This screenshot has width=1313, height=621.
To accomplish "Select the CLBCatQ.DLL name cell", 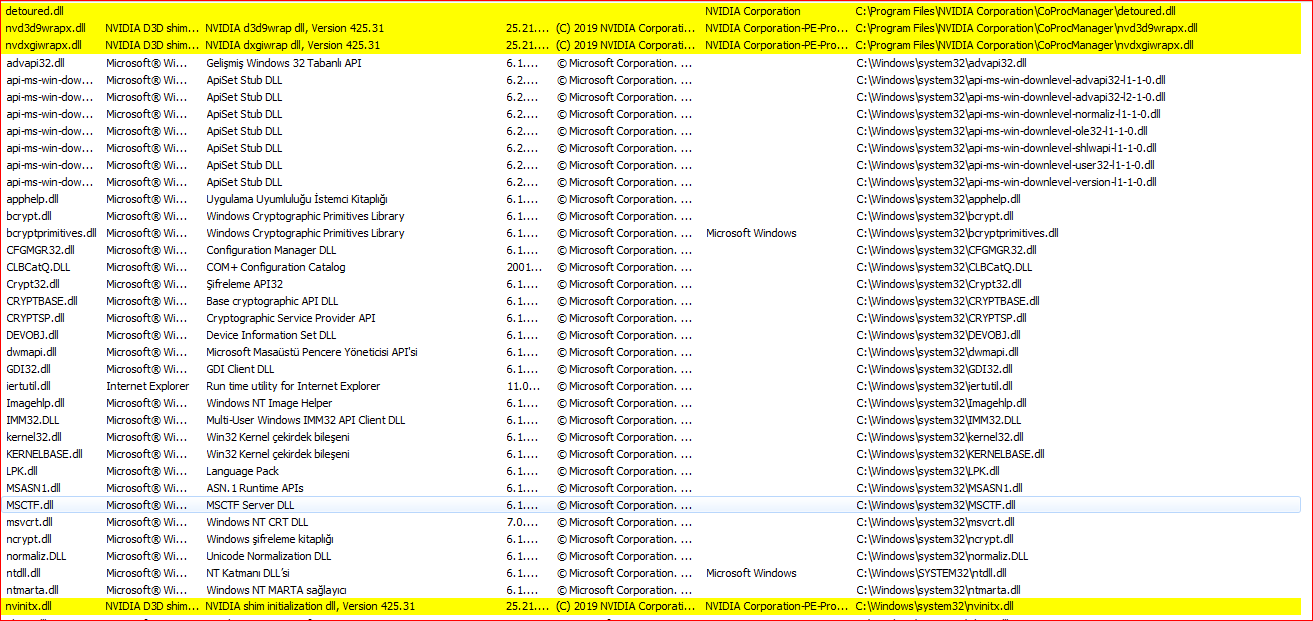I will [x=38, y=267].
